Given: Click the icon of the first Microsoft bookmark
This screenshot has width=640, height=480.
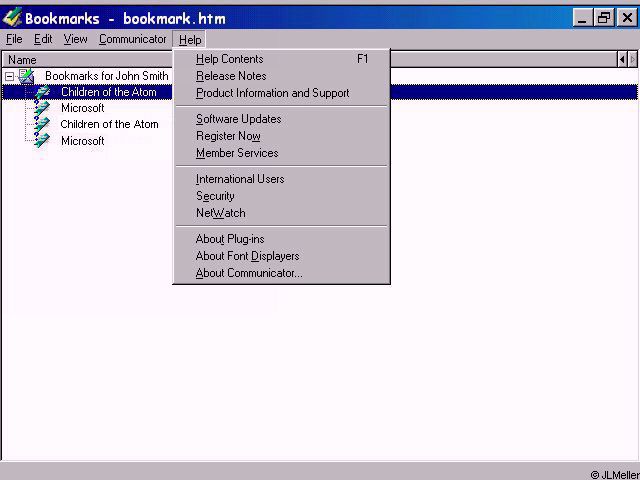Looking at the screenshot, I should [x=42, y=108].
